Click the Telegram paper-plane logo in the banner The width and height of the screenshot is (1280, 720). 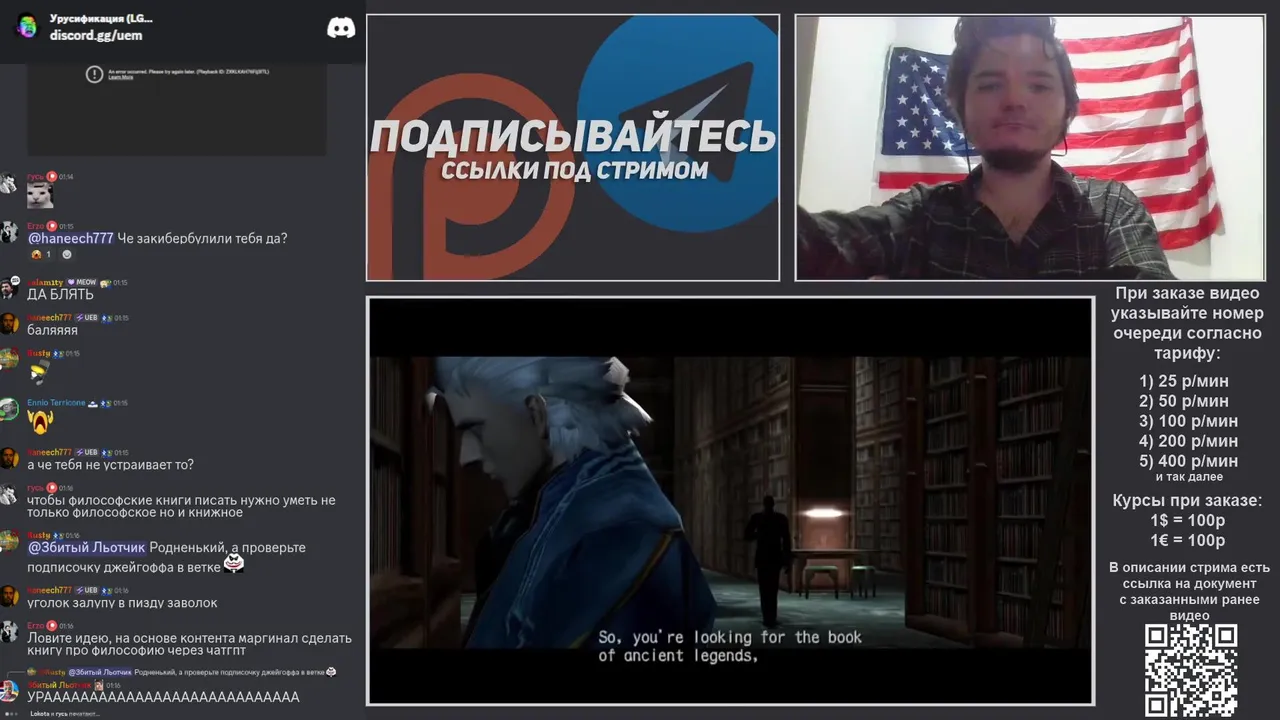pyautogui.click(x=680, y=123)
